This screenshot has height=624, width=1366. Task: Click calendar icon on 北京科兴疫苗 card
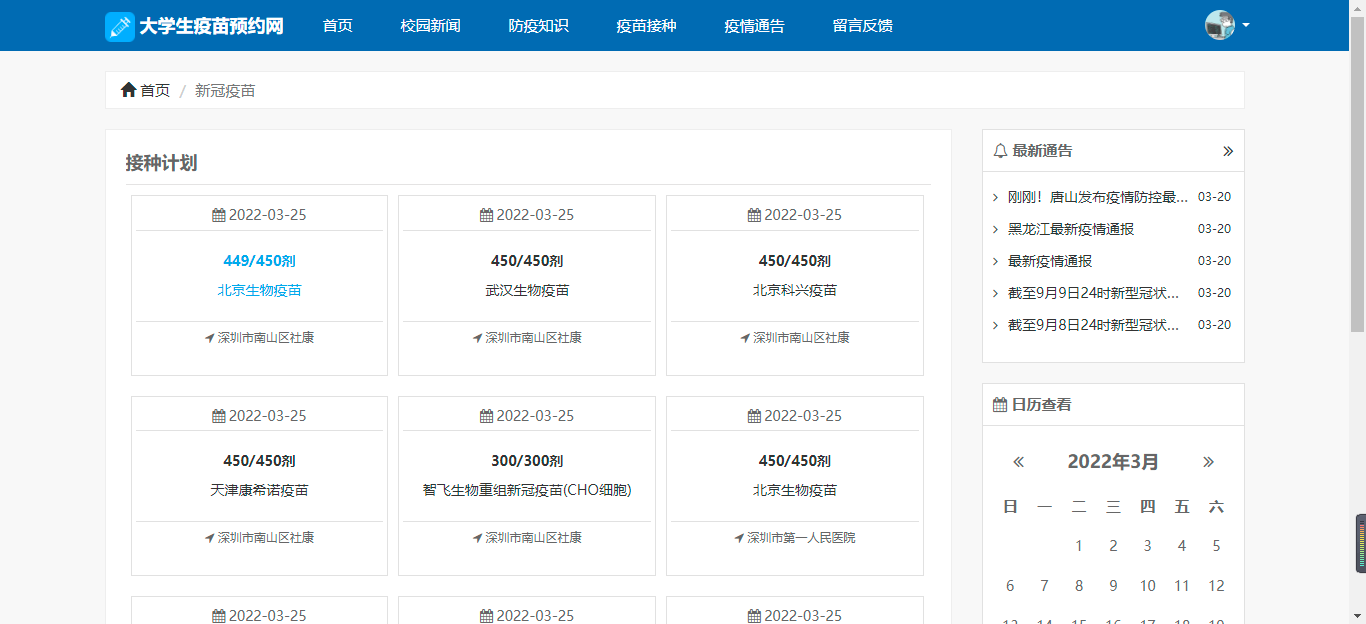(755, 215)
